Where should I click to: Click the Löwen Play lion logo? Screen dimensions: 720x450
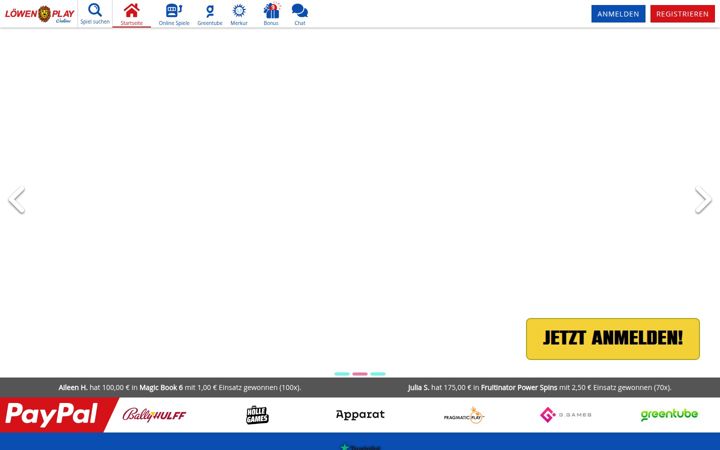[39, 14]
